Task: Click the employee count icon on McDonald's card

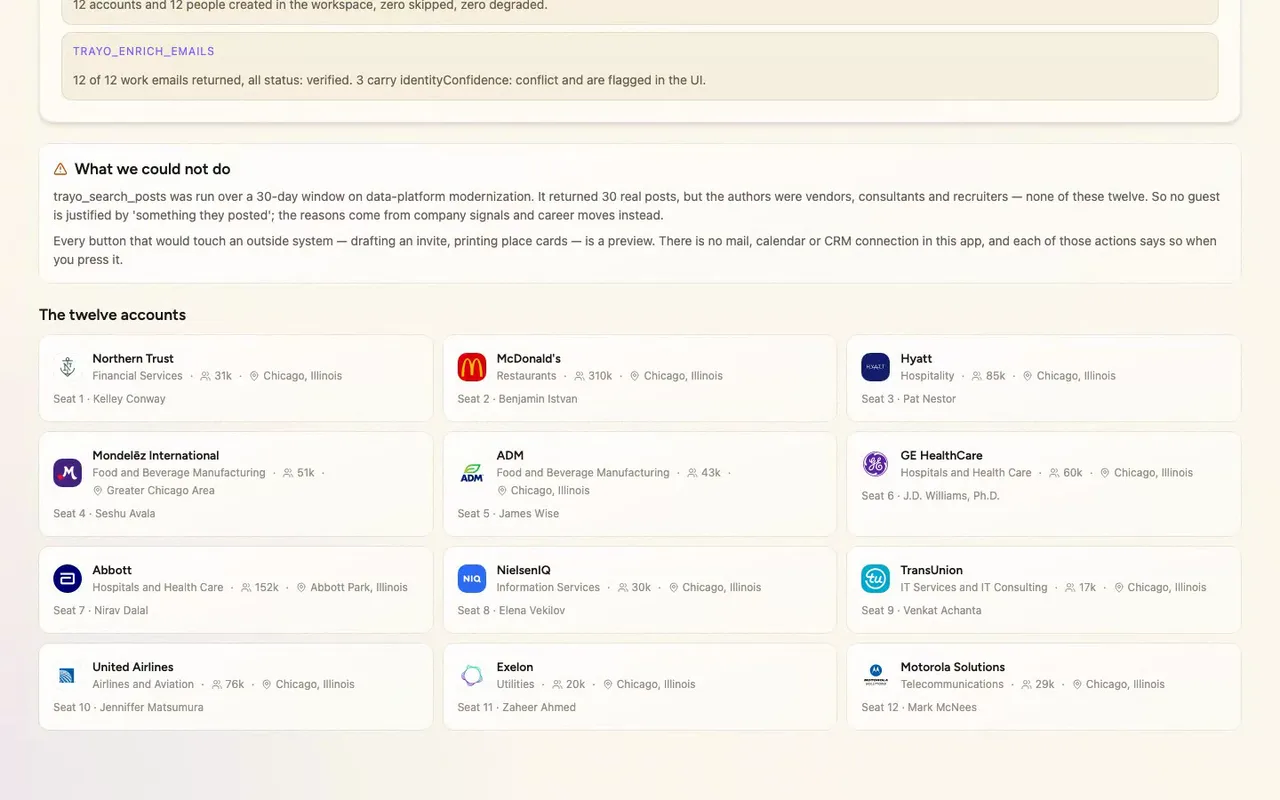Action: tap(579, 376)
